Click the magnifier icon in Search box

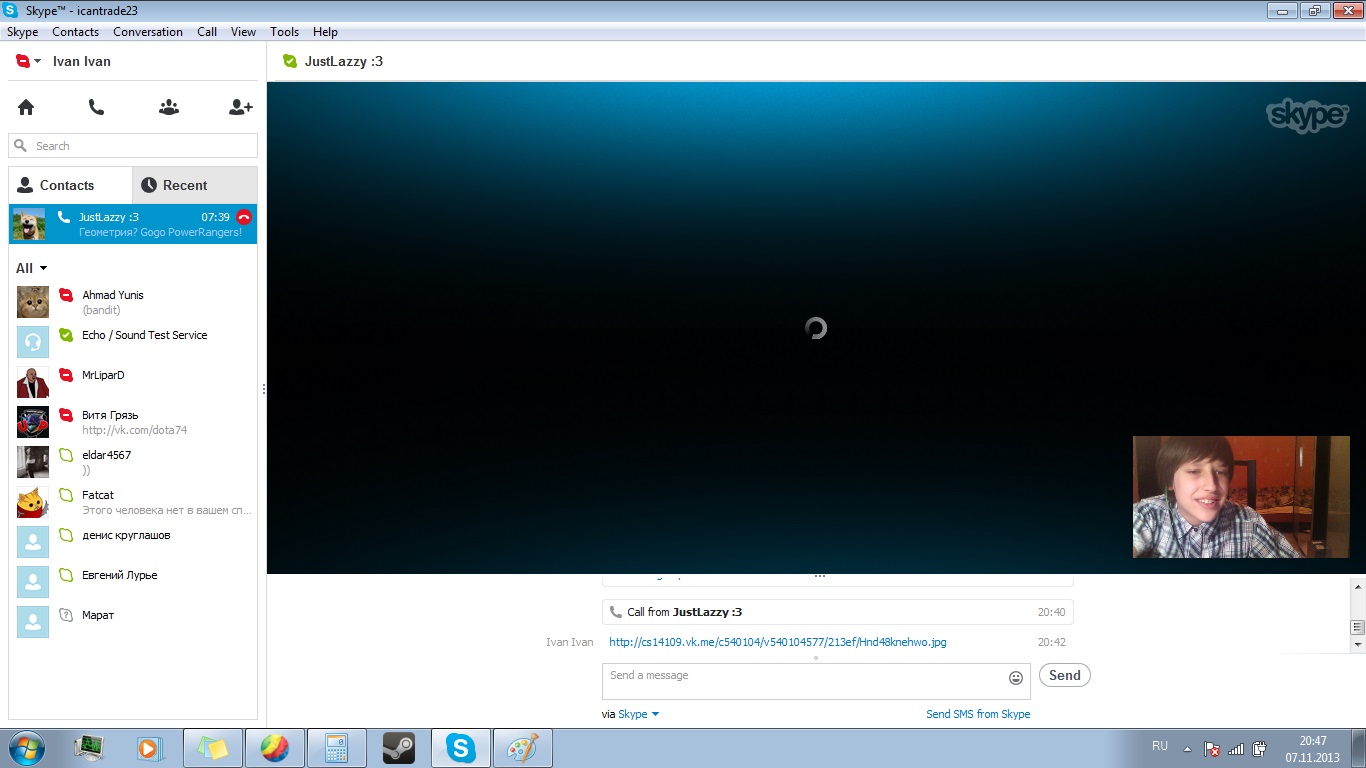20,146
